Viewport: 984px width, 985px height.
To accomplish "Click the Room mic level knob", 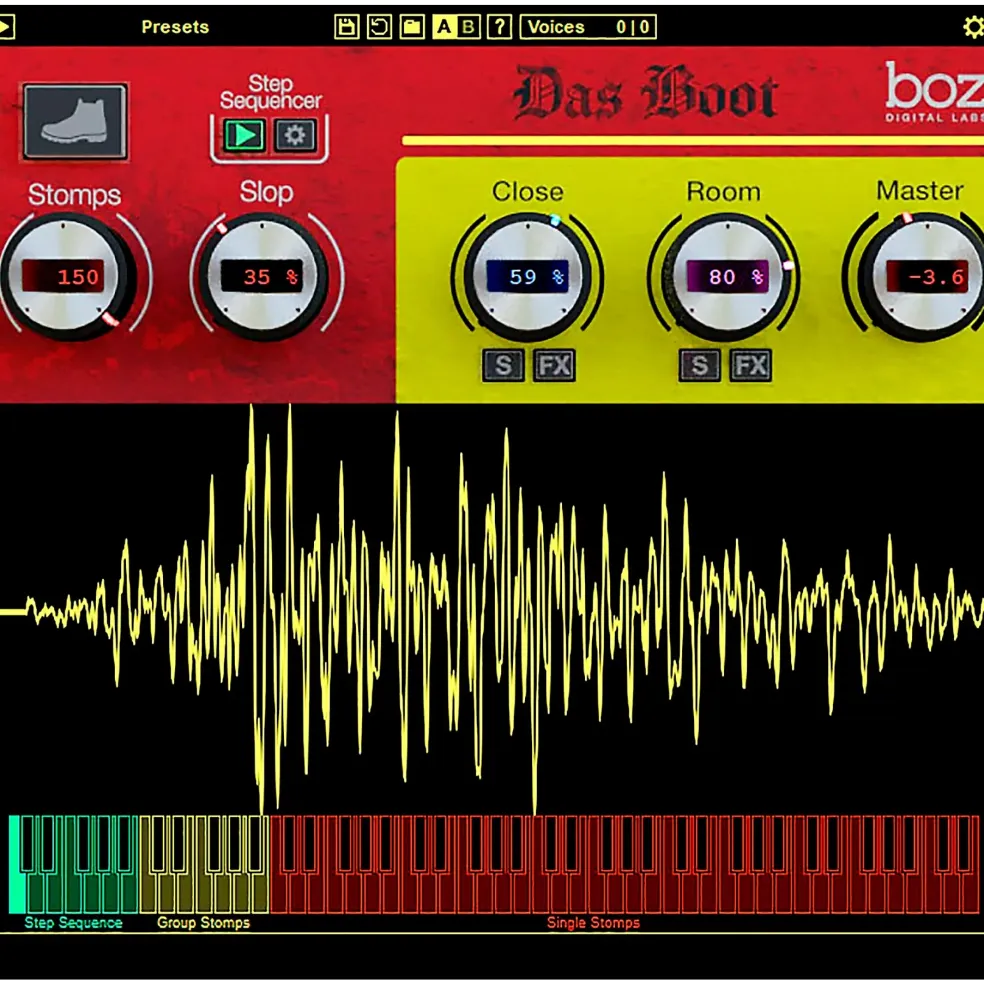I will click(x=726, y=278).
